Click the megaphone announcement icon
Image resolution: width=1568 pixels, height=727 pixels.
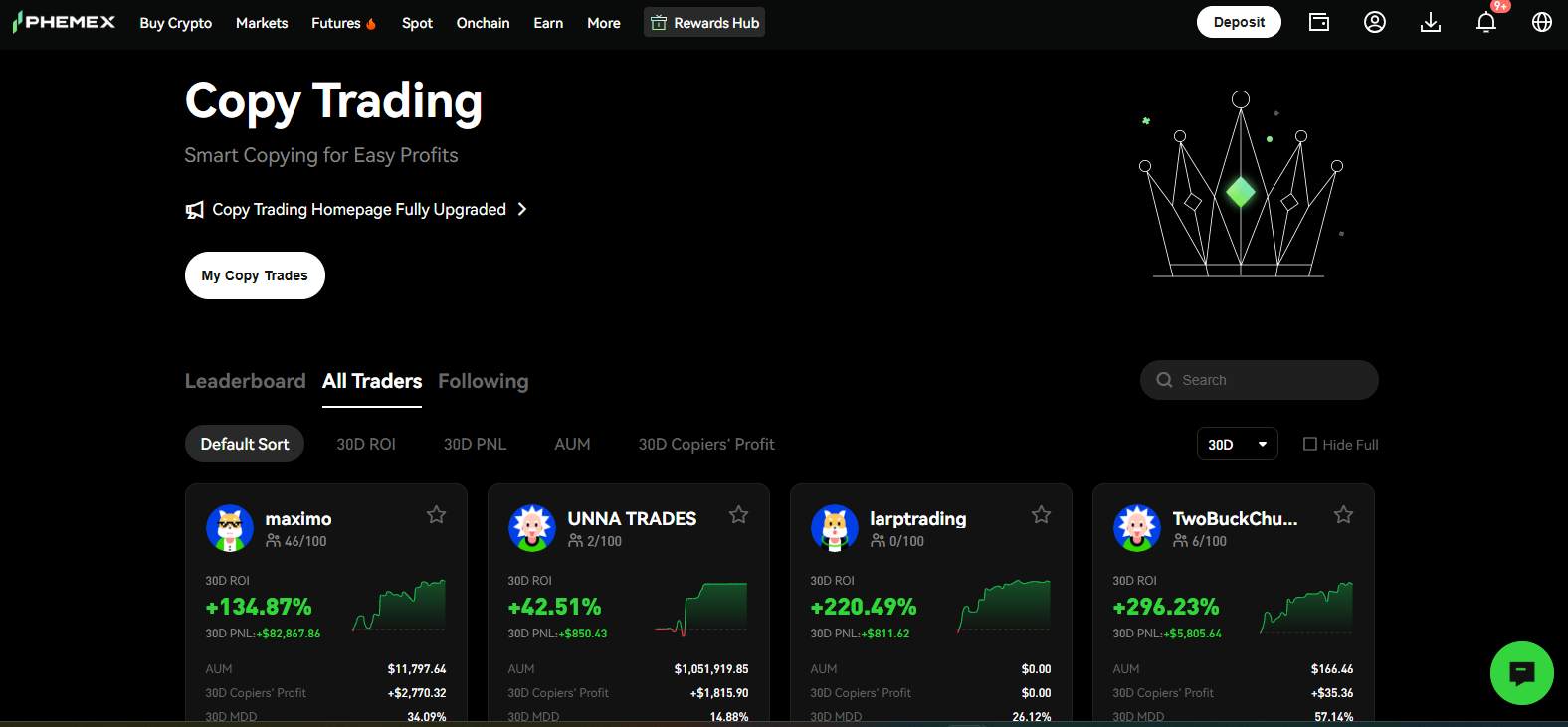[195, 210]
